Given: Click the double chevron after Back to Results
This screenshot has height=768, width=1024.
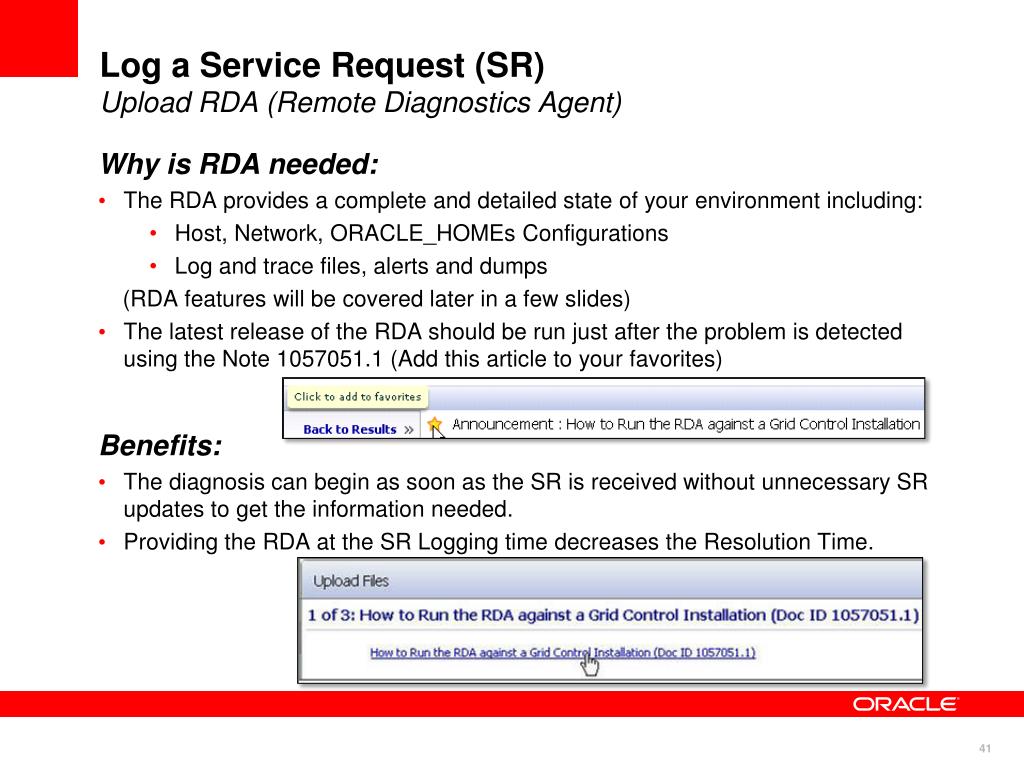Looking at the screenshot, I should tap(409, 430).
